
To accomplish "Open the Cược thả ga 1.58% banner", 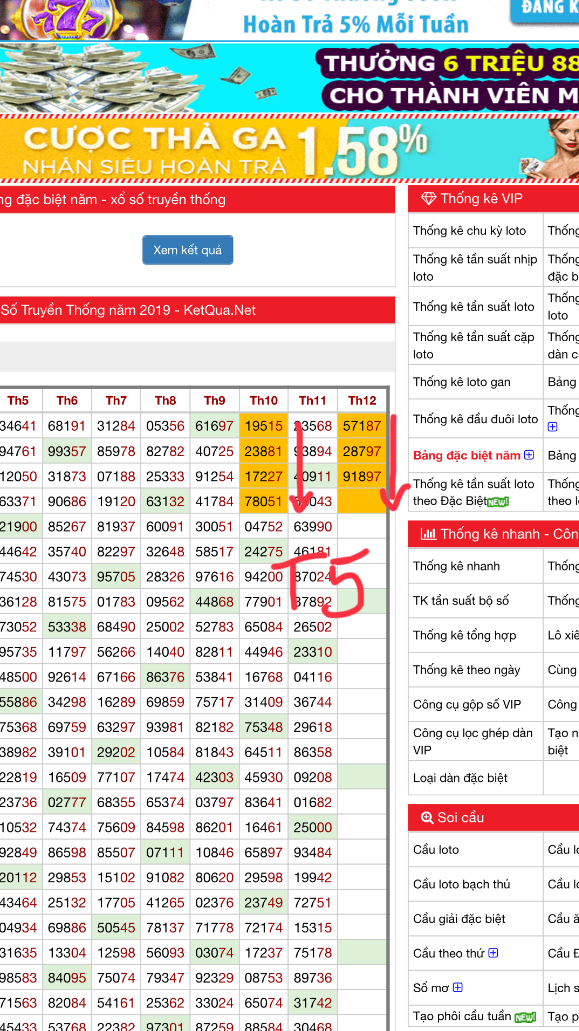I will click(x=289, y=147).
